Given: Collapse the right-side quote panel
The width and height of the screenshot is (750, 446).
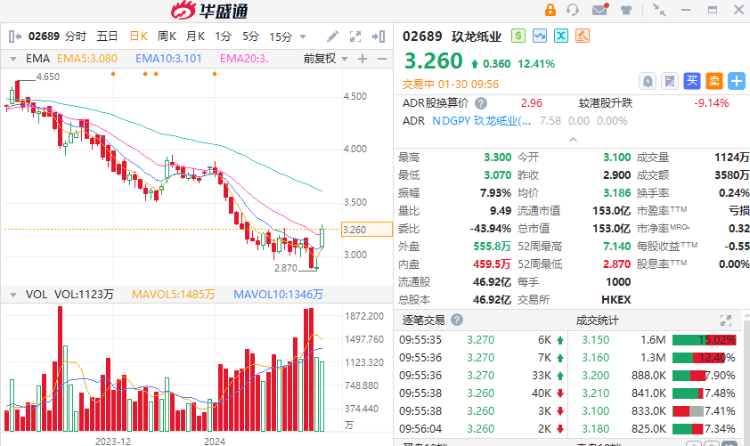Looking at the screenshot, I should 378,36.
